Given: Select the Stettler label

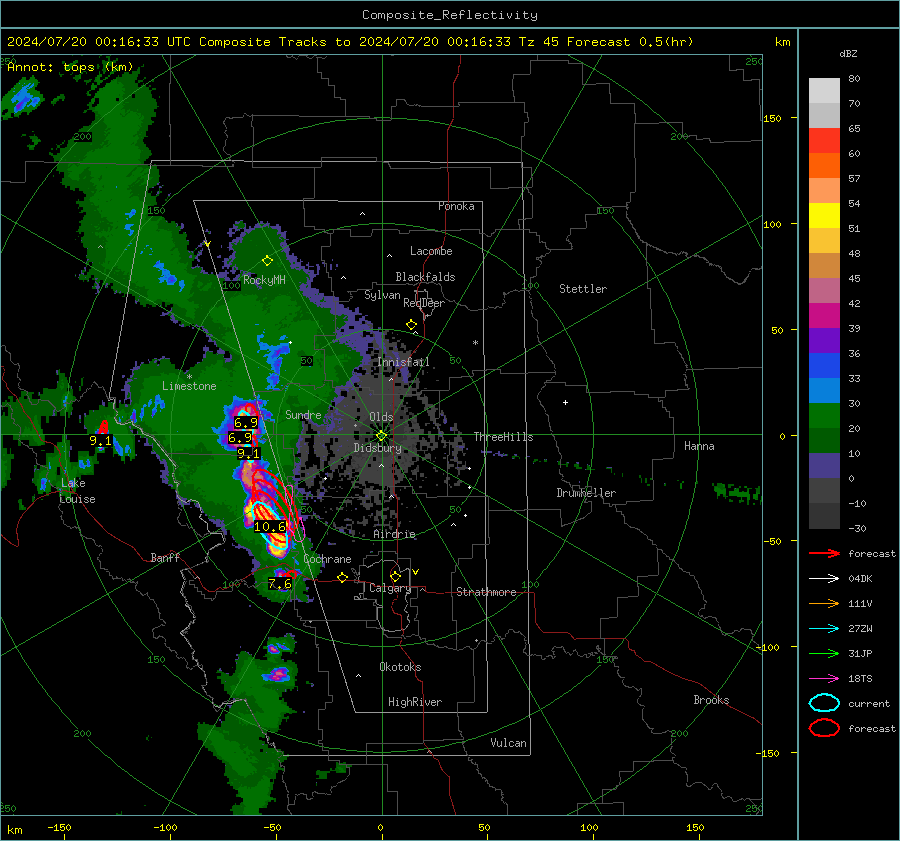Looking at the screenshot, I should [583, 289].
